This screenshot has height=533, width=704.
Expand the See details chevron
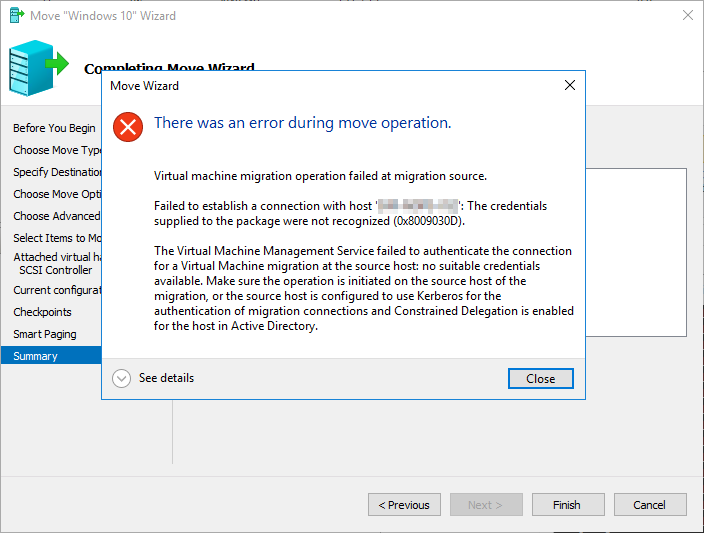(x=121, y=379)
